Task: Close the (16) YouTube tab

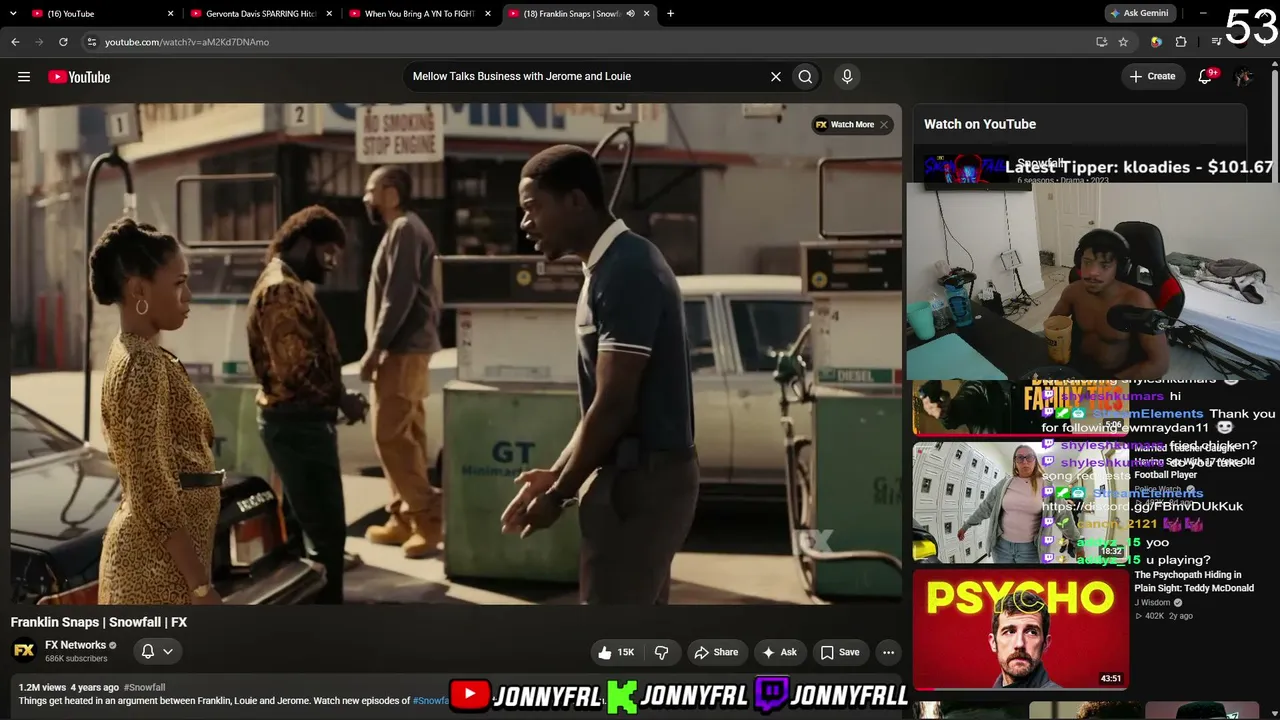Action: pyautogui.click(x=171, y=14)
